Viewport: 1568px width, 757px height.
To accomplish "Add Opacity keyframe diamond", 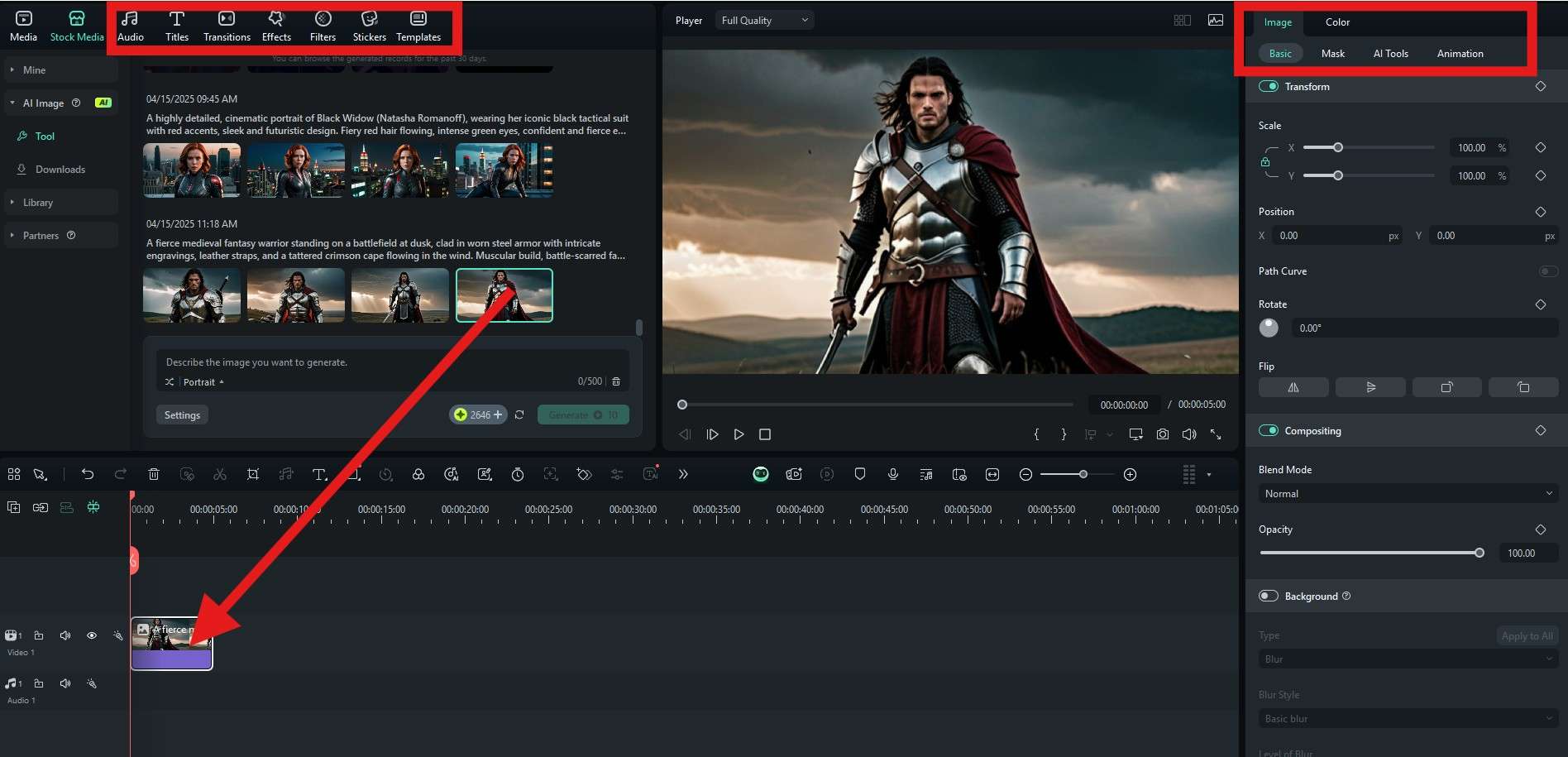I will [x=1541, y=529].
